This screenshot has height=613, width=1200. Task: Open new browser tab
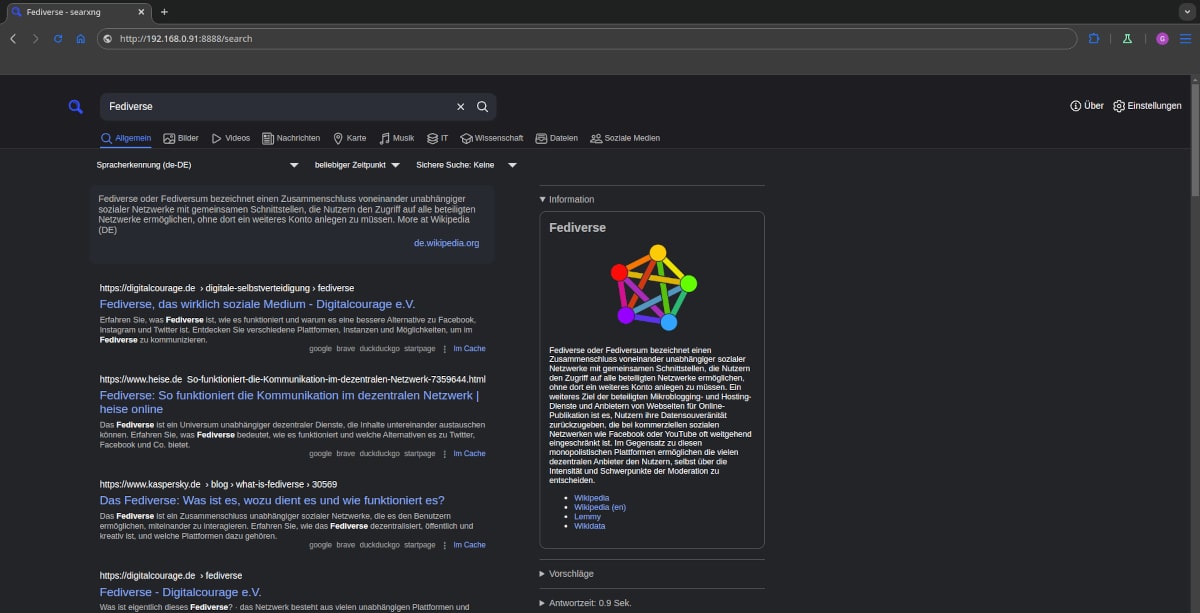[x=164, y=12]
